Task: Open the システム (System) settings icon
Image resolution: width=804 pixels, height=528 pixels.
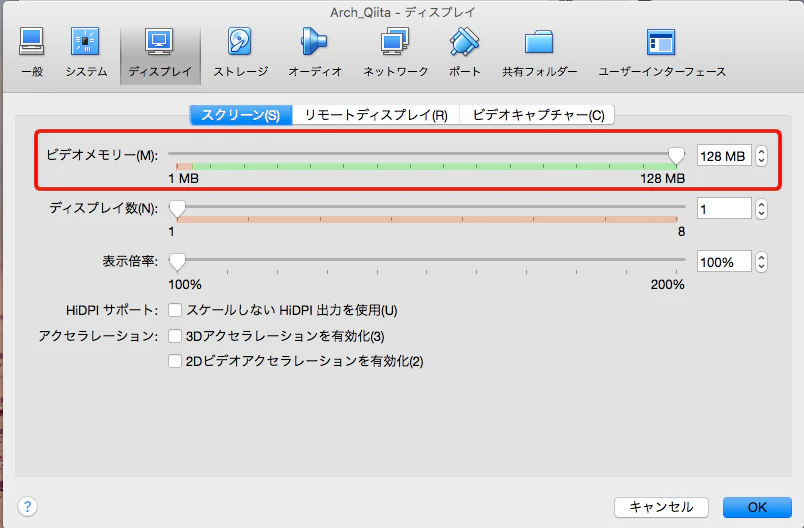Action: (x=86, y=52)
